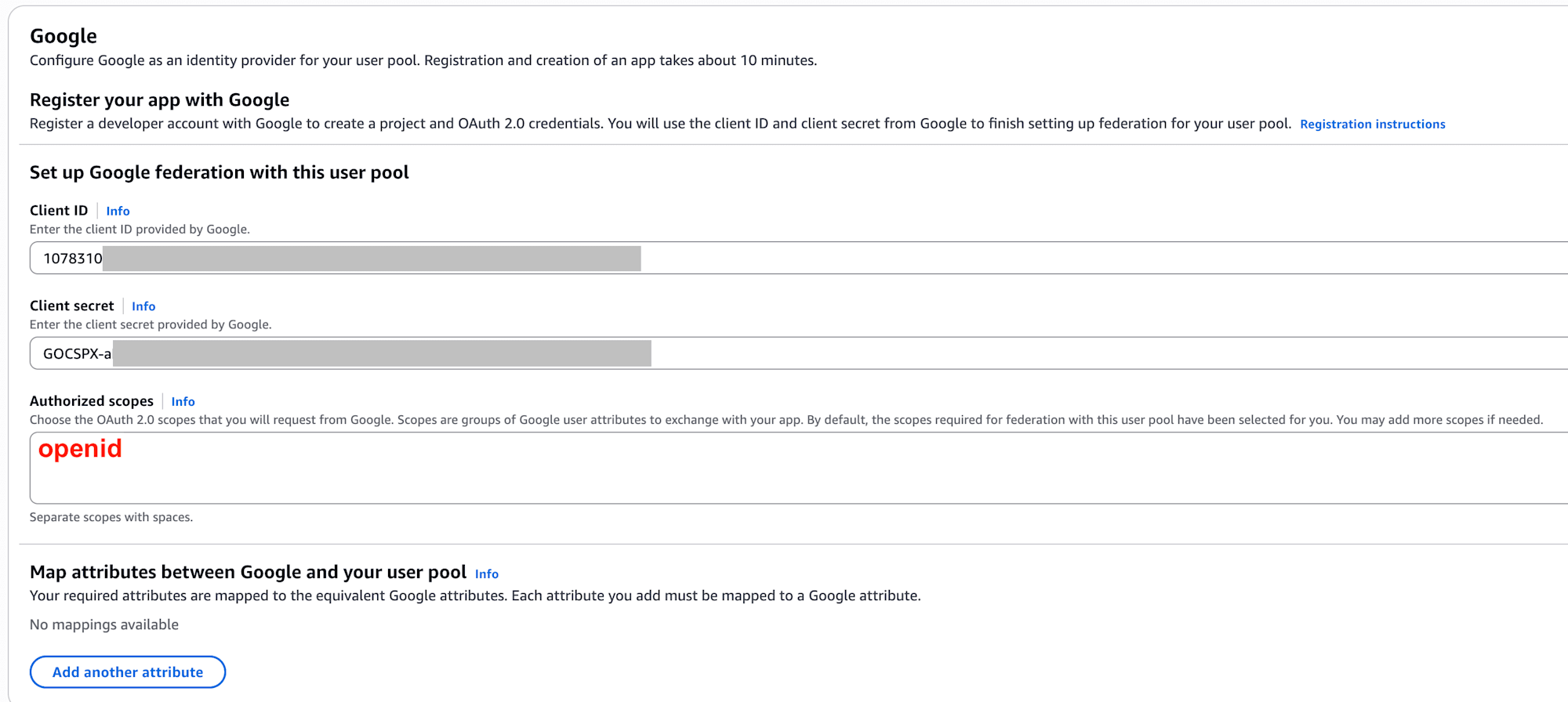Image resolution: width=1568 pixels, height=702 pixels.
Task: Click the Client ID field label
Action: (x=59, y=210)
